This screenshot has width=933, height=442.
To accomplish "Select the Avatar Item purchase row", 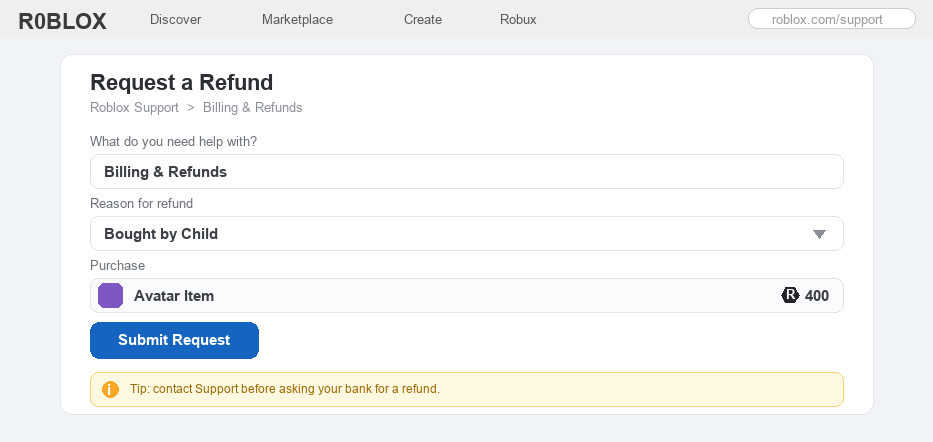I will coord(466,296).
